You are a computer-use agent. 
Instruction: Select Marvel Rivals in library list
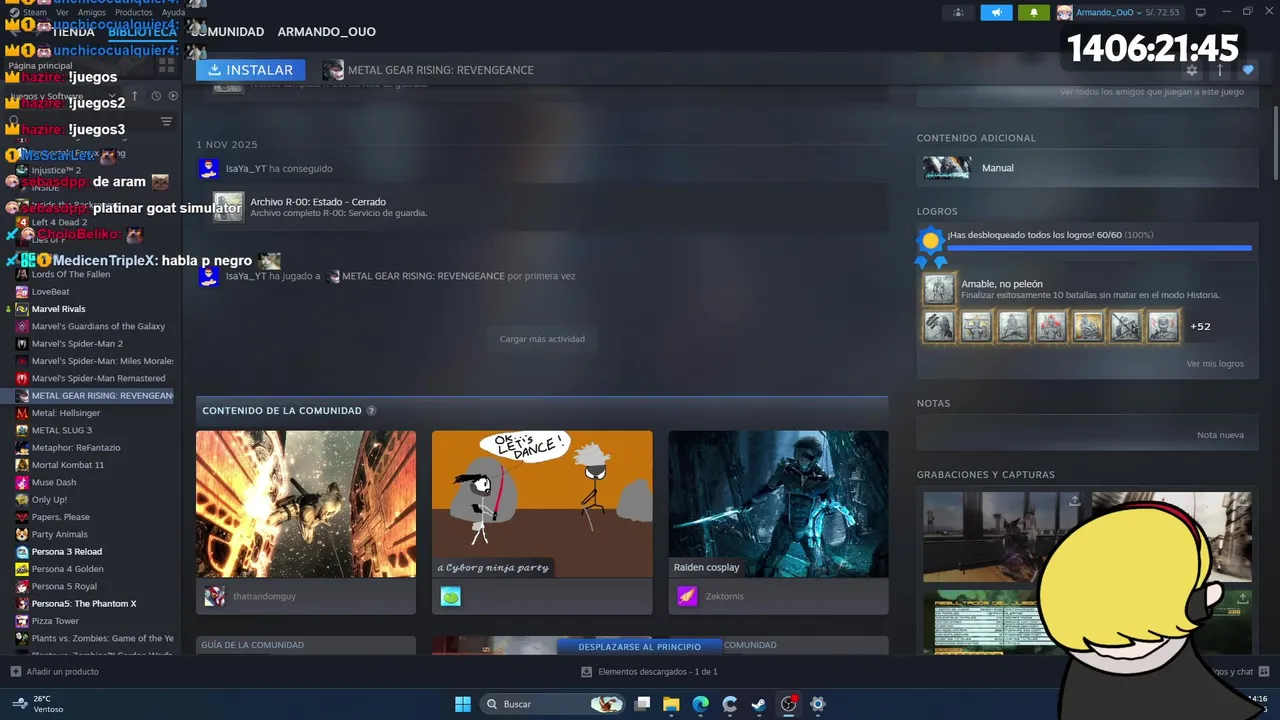[x=59, y=309]
